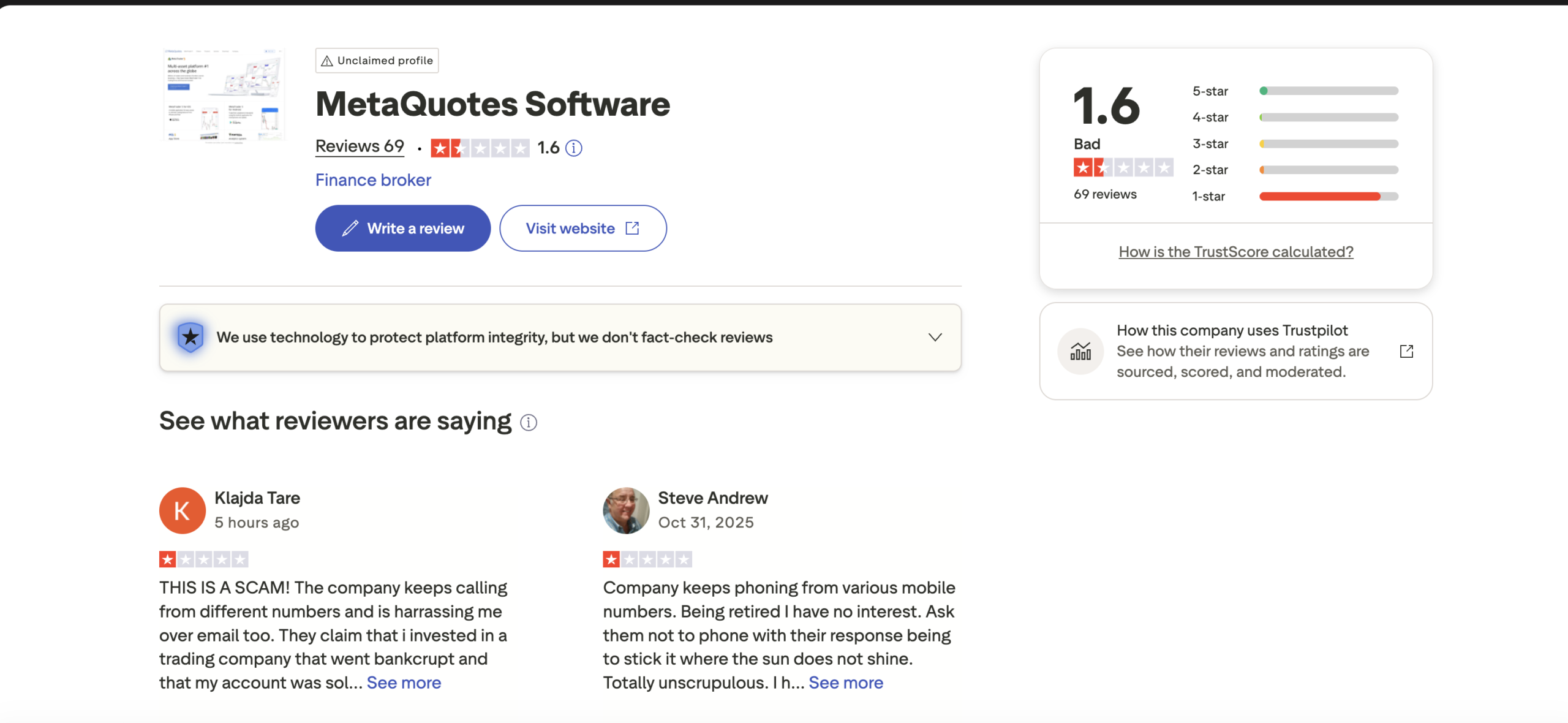Click the 'Bad' rating label
1568x723 pixels.
[1087, 144]
